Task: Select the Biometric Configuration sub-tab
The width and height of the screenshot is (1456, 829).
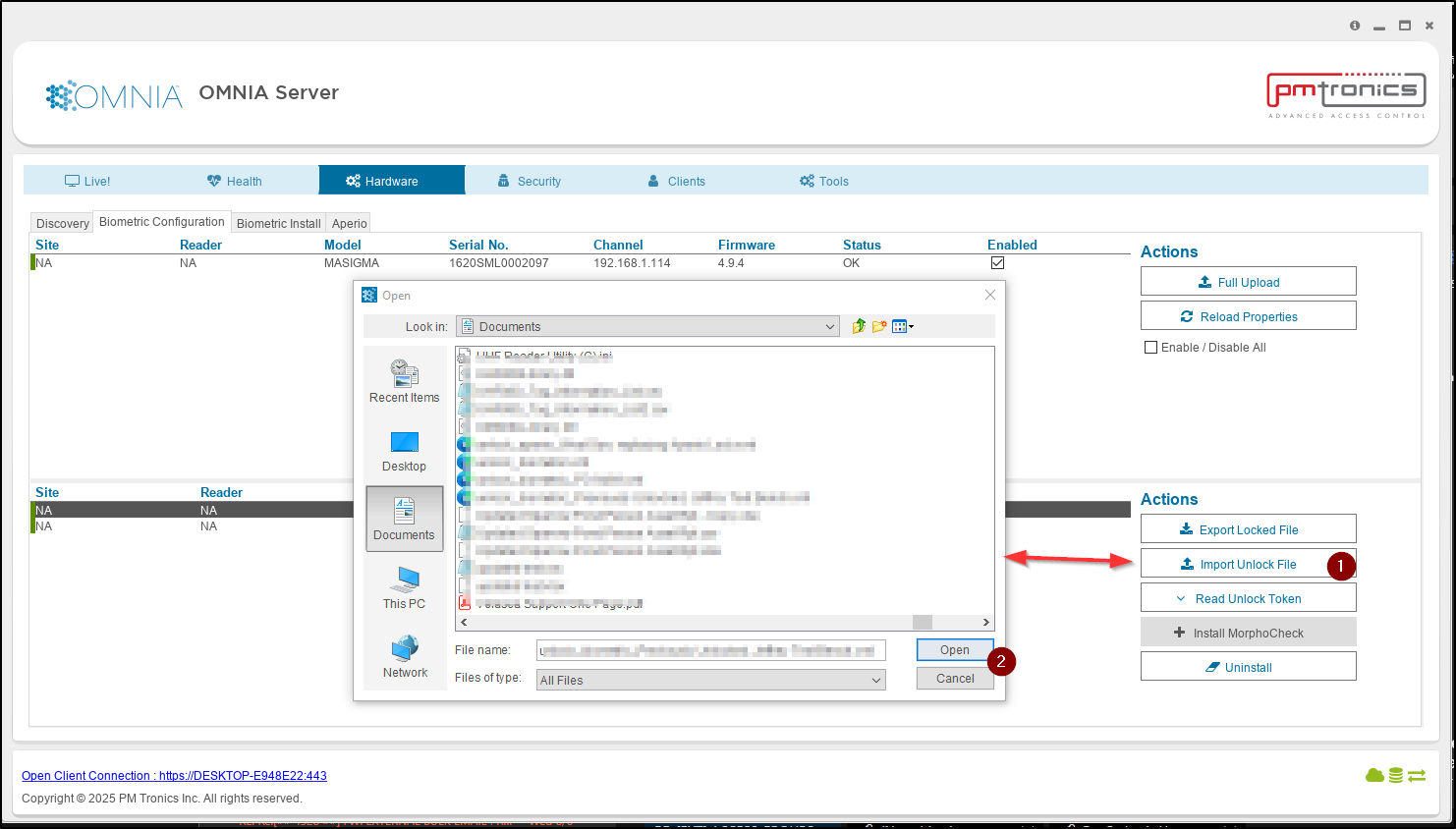Action: tap(162, 222)
